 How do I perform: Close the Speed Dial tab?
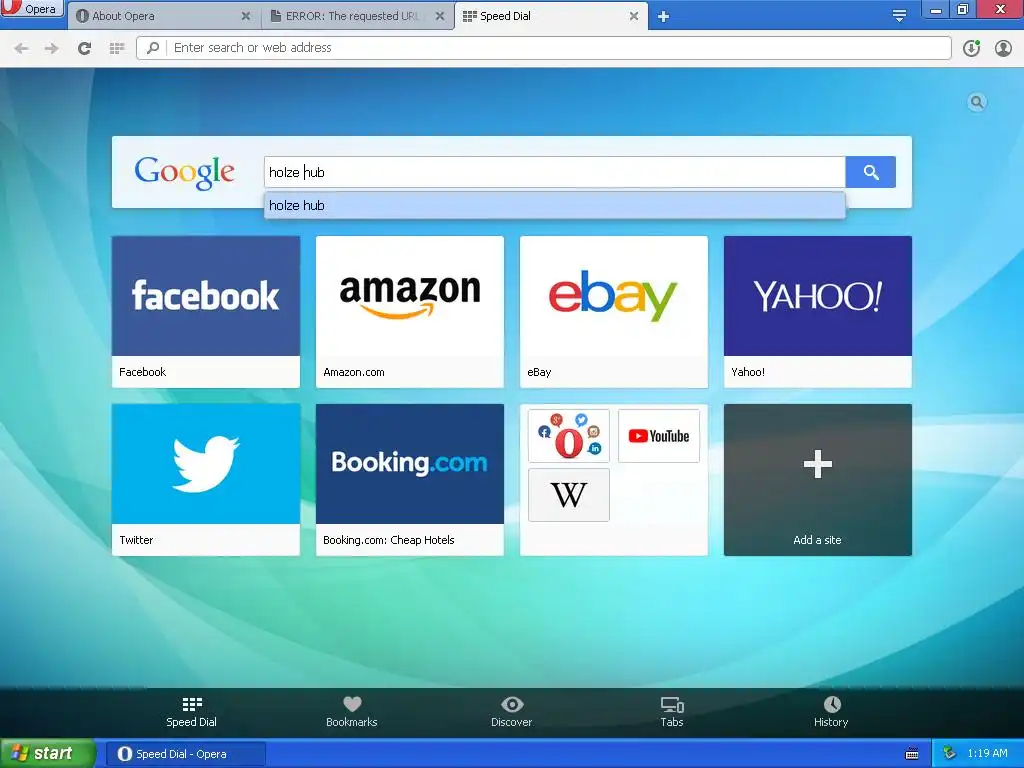(633, 16)
